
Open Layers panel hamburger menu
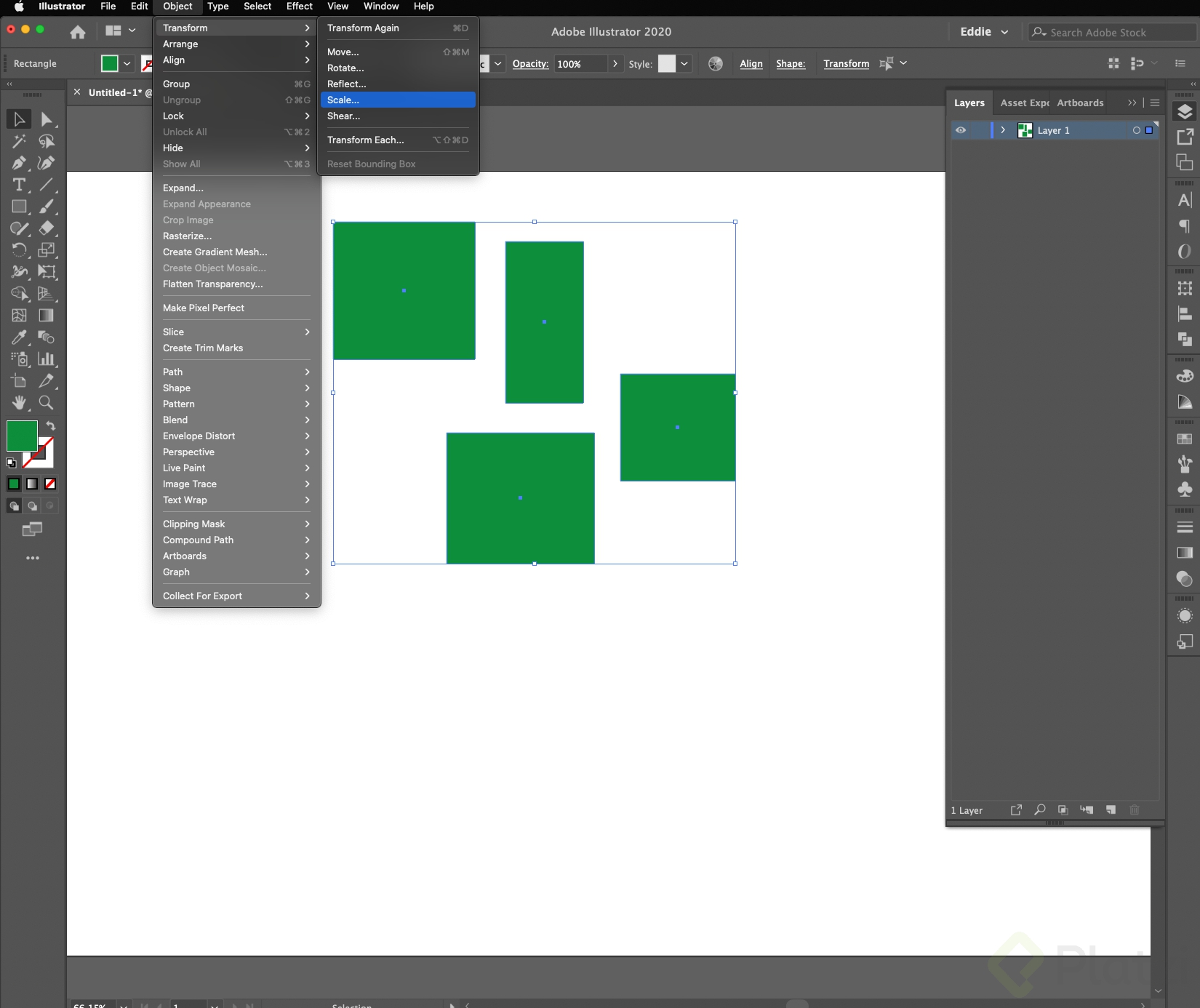1155,103
